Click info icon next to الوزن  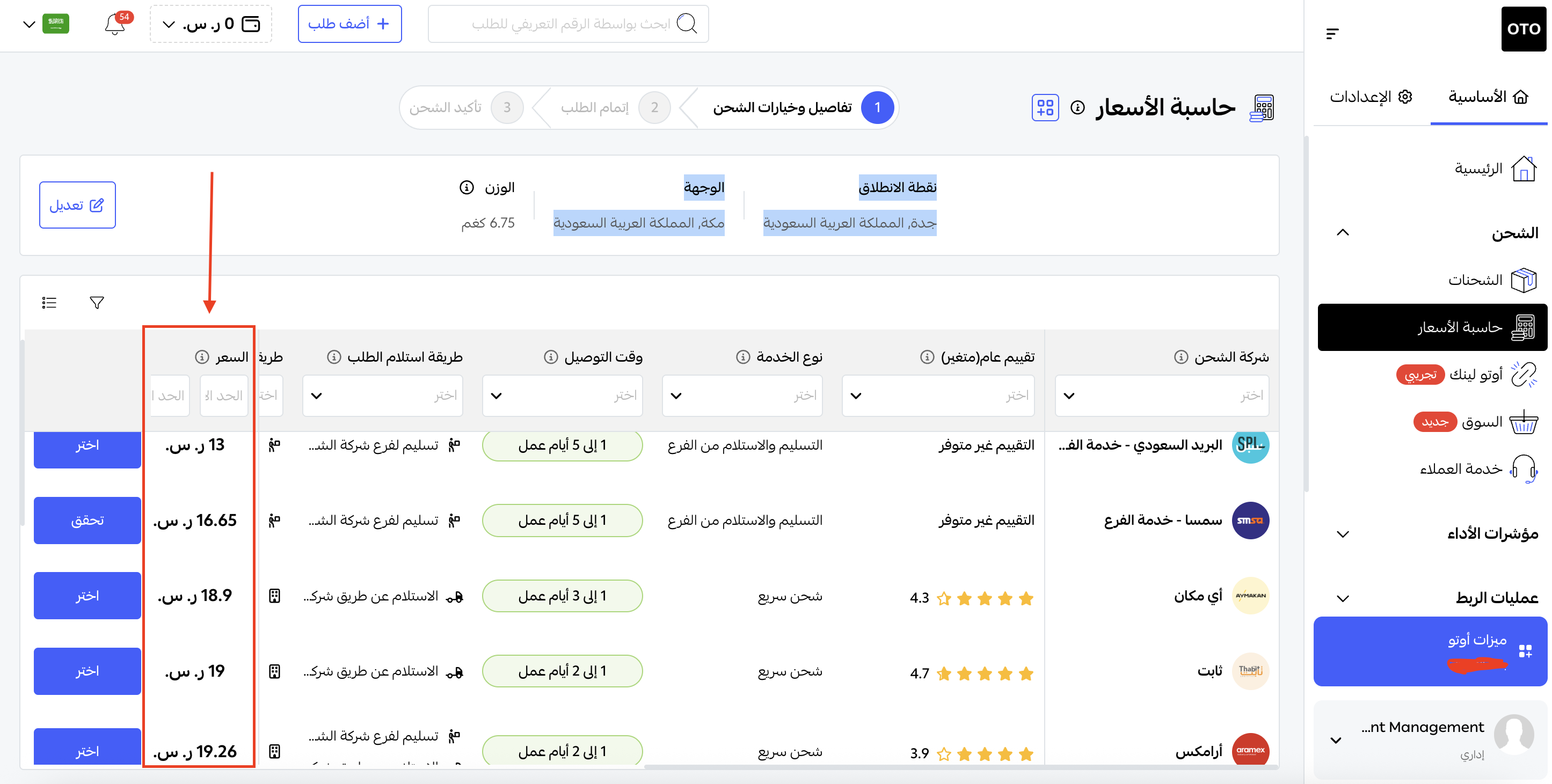[467, 187]
